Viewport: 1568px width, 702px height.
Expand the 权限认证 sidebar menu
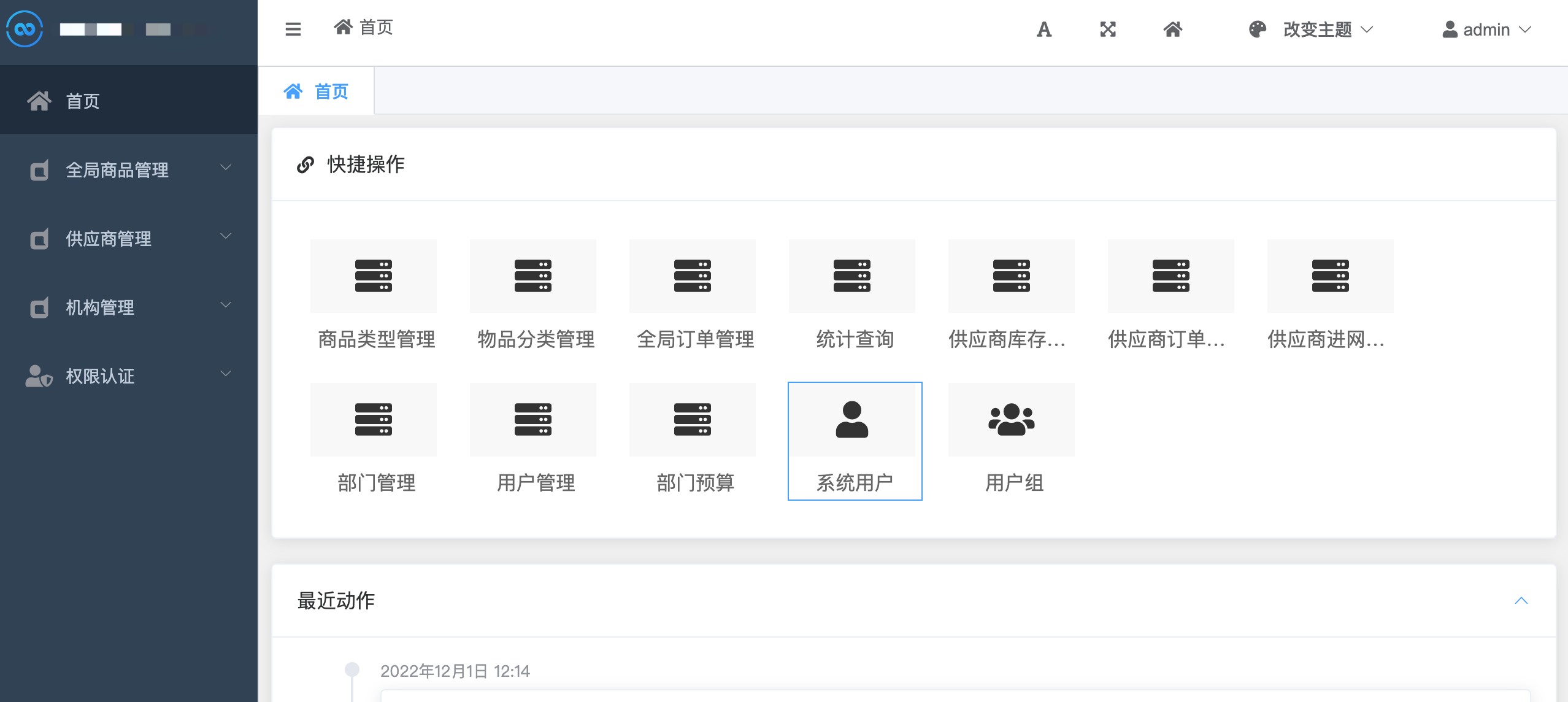(129, 376)
